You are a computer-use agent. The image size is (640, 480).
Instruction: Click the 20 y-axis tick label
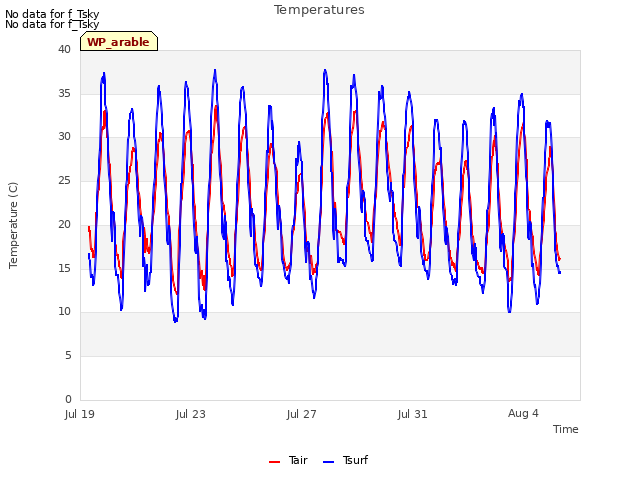point(64,224)
